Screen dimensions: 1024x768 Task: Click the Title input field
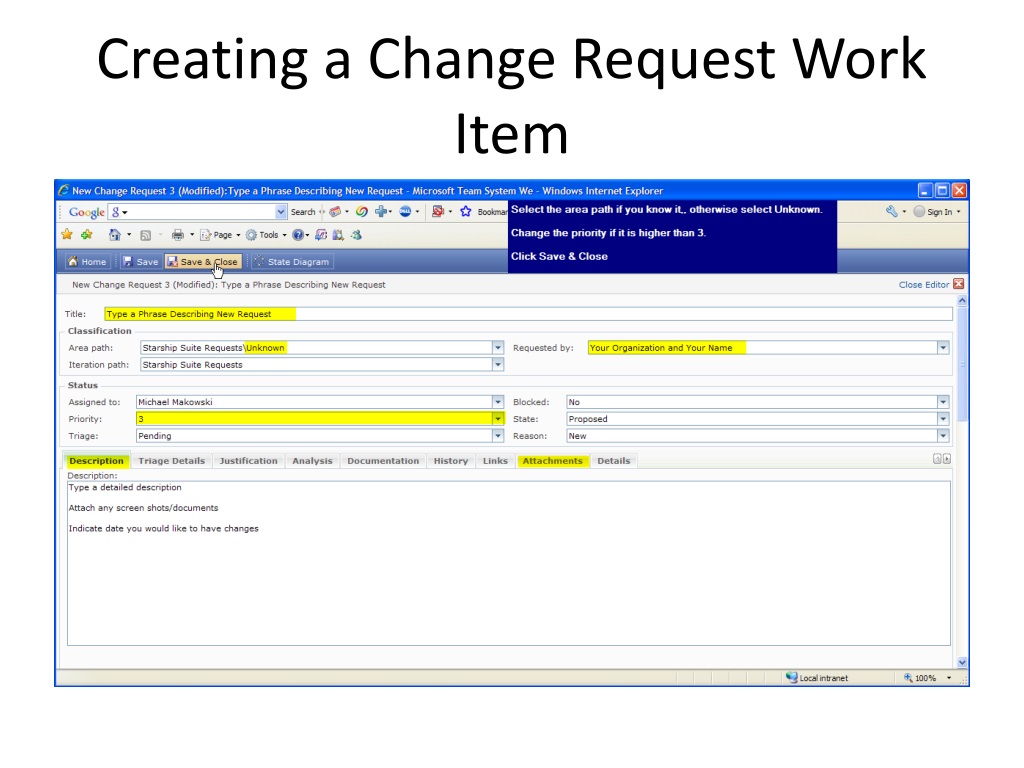(528, 314)
